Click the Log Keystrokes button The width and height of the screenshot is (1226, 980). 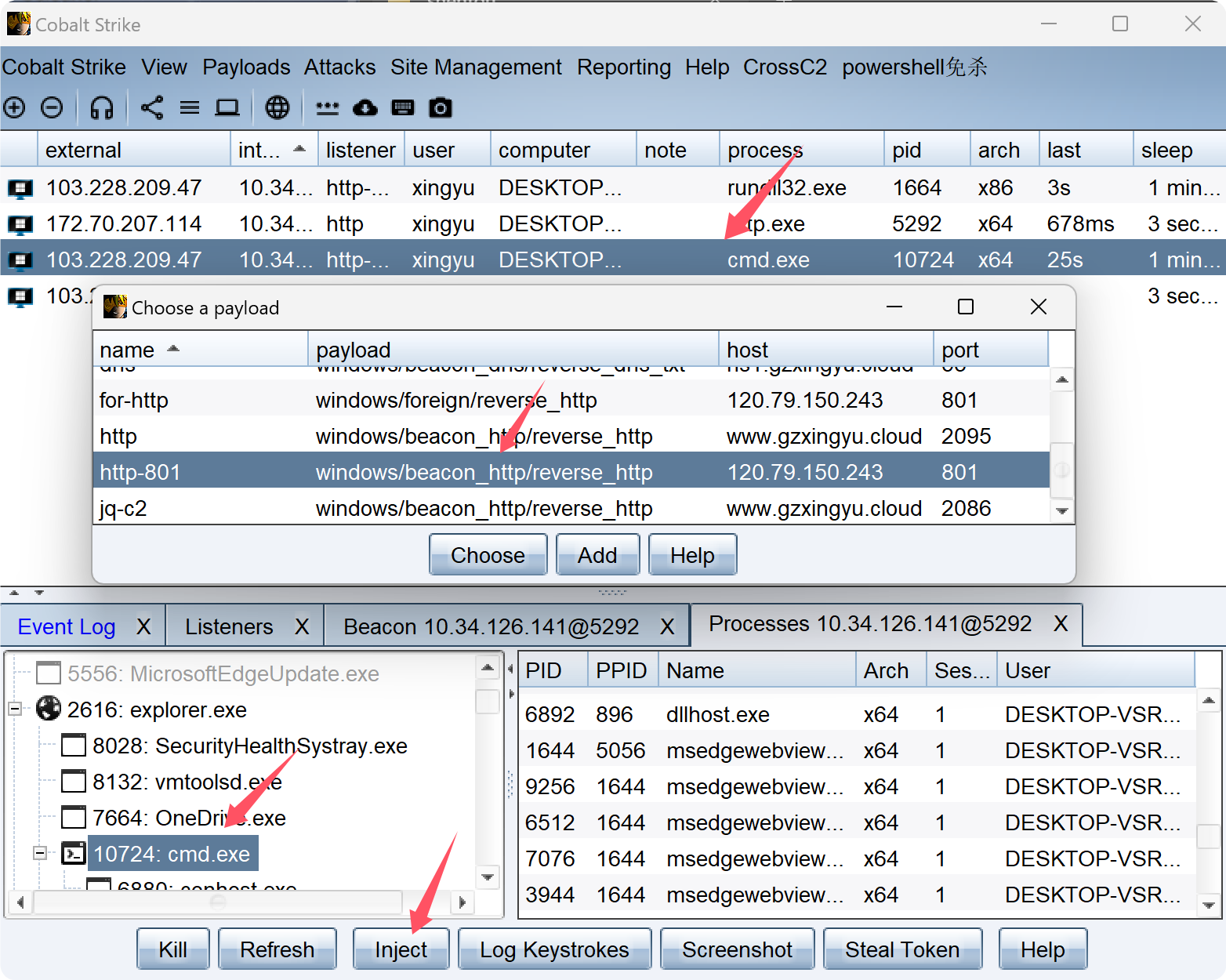pos(554,949)
